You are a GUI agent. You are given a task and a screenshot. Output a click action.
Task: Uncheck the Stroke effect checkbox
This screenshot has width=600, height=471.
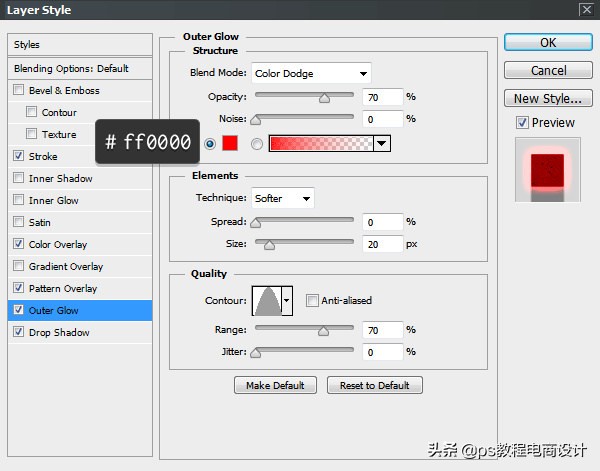pyautogui.click(x=18, y=156)
